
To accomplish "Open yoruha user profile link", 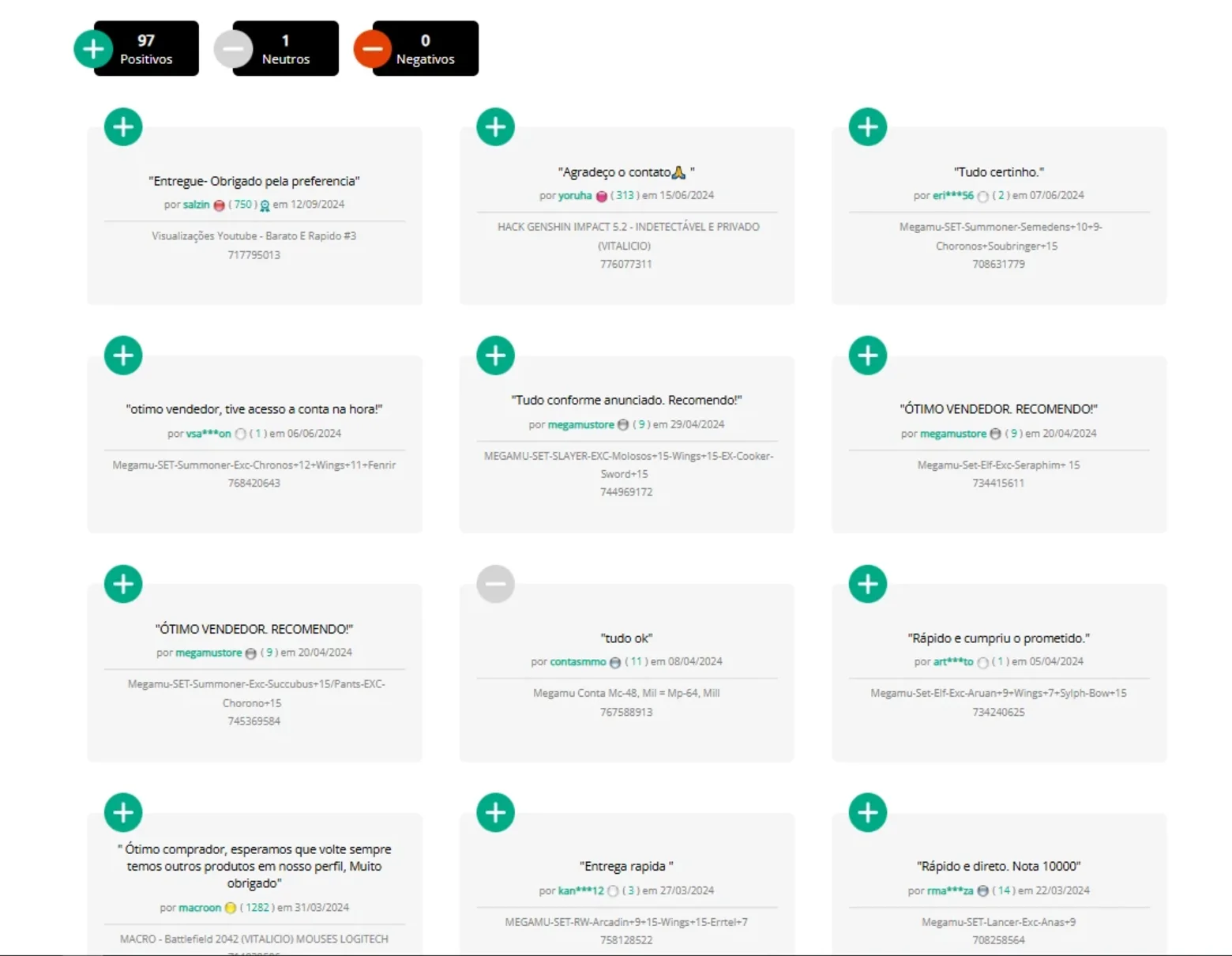I will 575,195.
